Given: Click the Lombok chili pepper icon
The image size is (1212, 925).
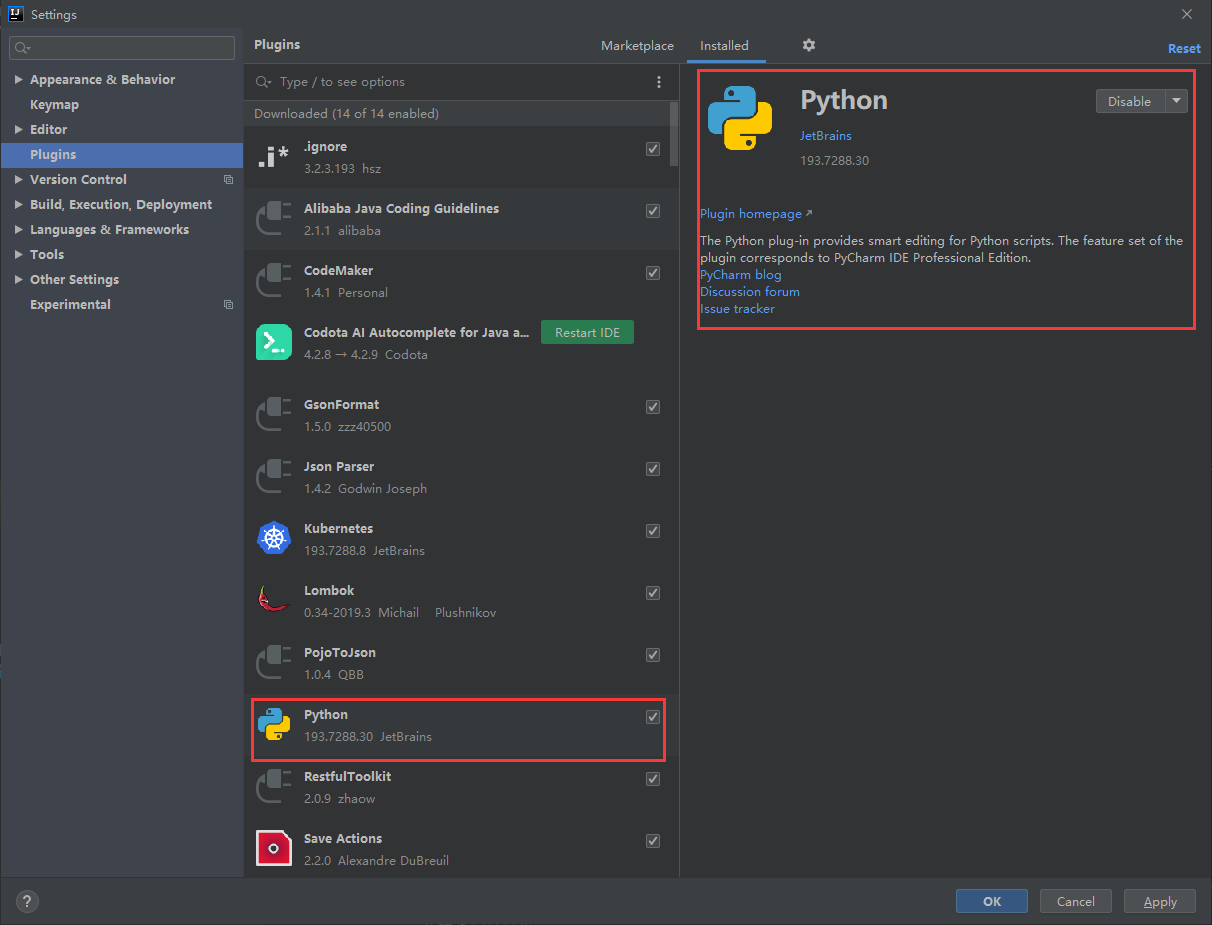Looking at the screenshot, I should [x=274, y=601].
